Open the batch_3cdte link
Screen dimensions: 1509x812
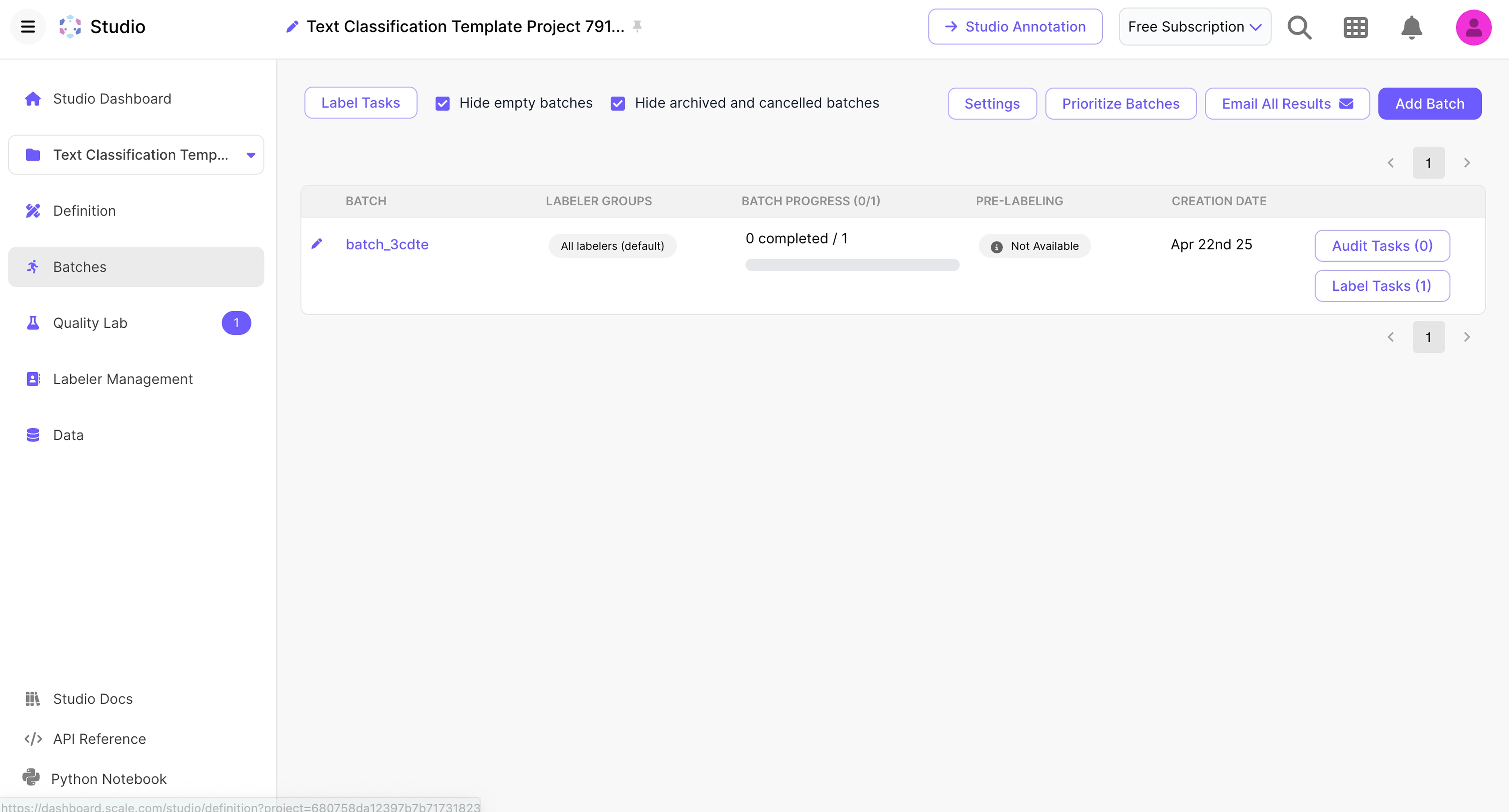[x=387, y=244]
